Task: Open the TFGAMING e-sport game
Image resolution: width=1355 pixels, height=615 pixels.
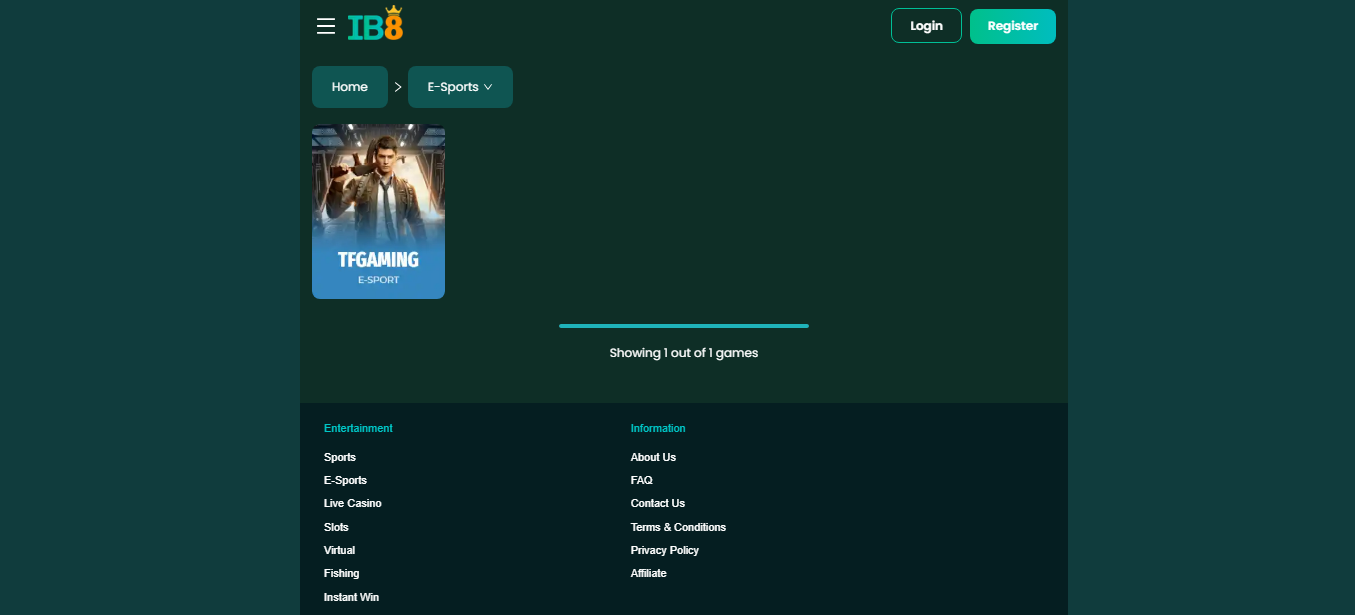Action: (378, 211)
